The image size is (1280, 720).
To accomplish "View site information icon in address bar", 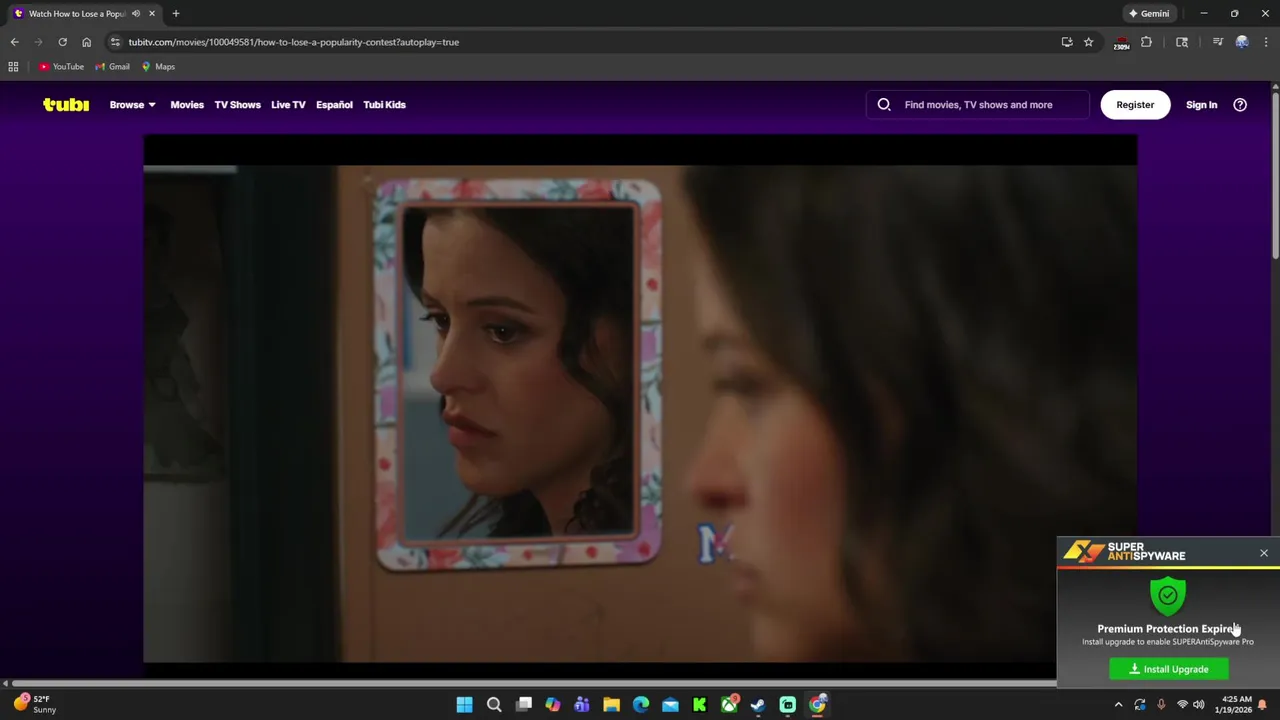I will tap(115, 42).
